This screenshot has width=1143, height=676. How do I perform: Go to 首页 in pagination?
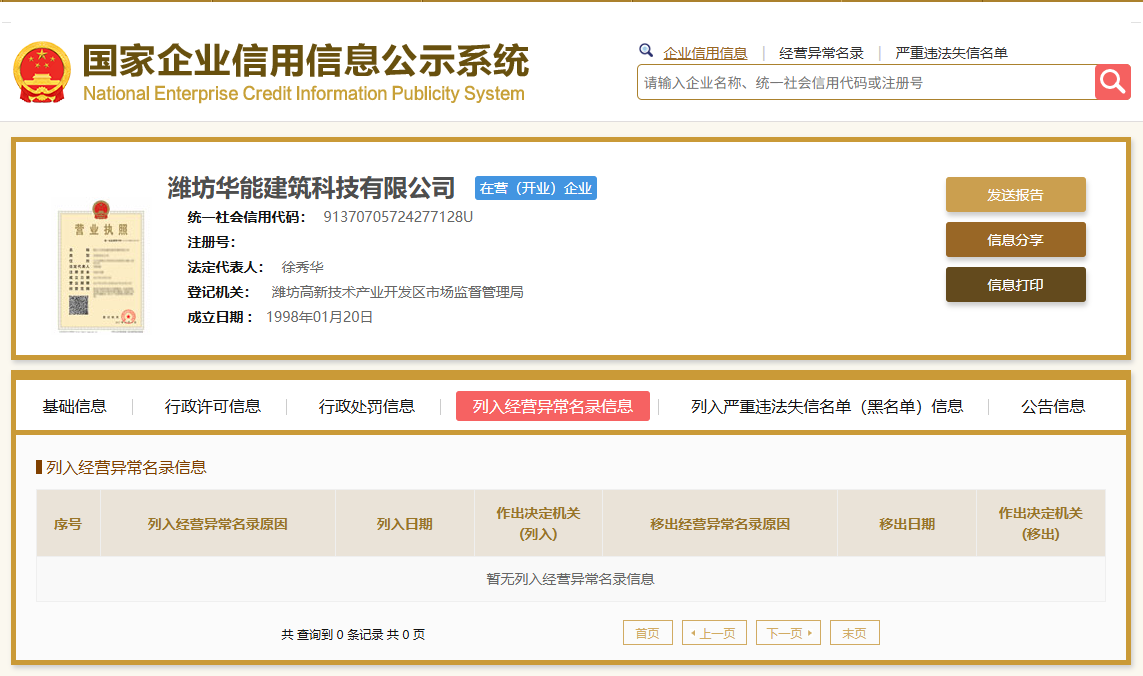coord(647,633)
